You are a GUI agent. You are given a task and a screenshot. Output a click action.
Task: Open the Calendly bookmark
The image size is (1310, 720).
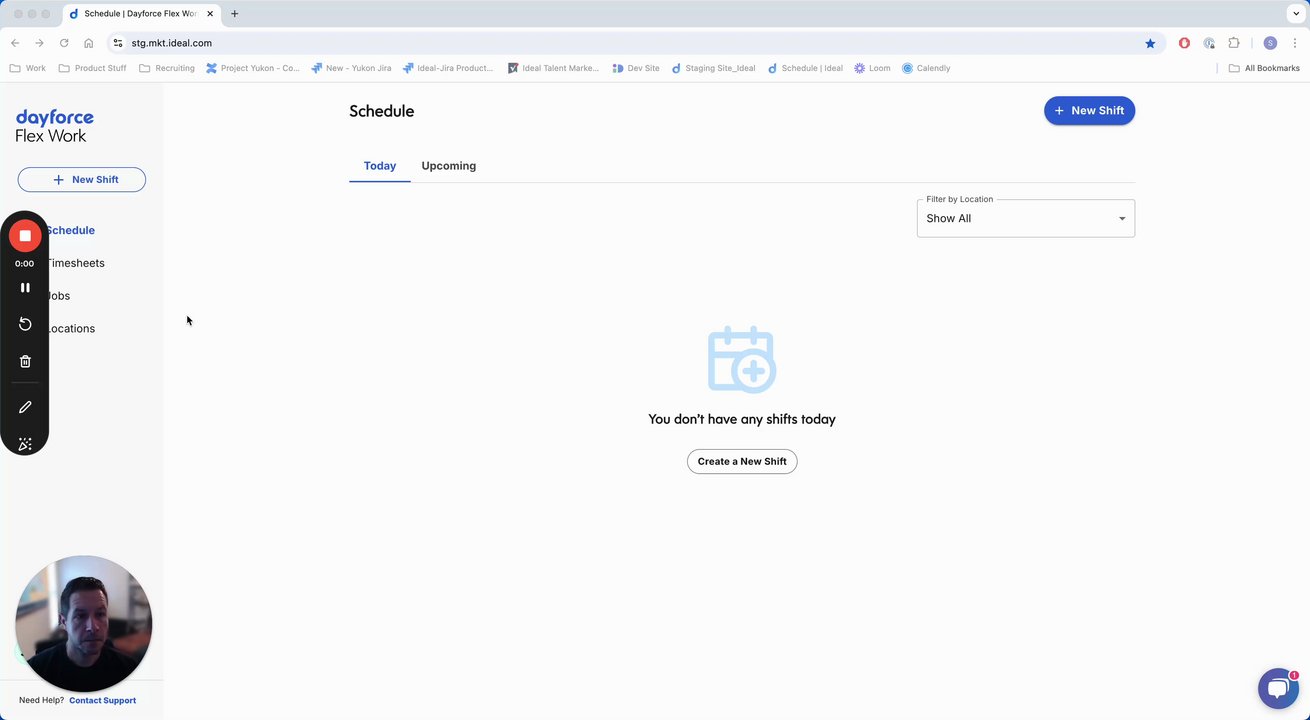tap(926, 68)
